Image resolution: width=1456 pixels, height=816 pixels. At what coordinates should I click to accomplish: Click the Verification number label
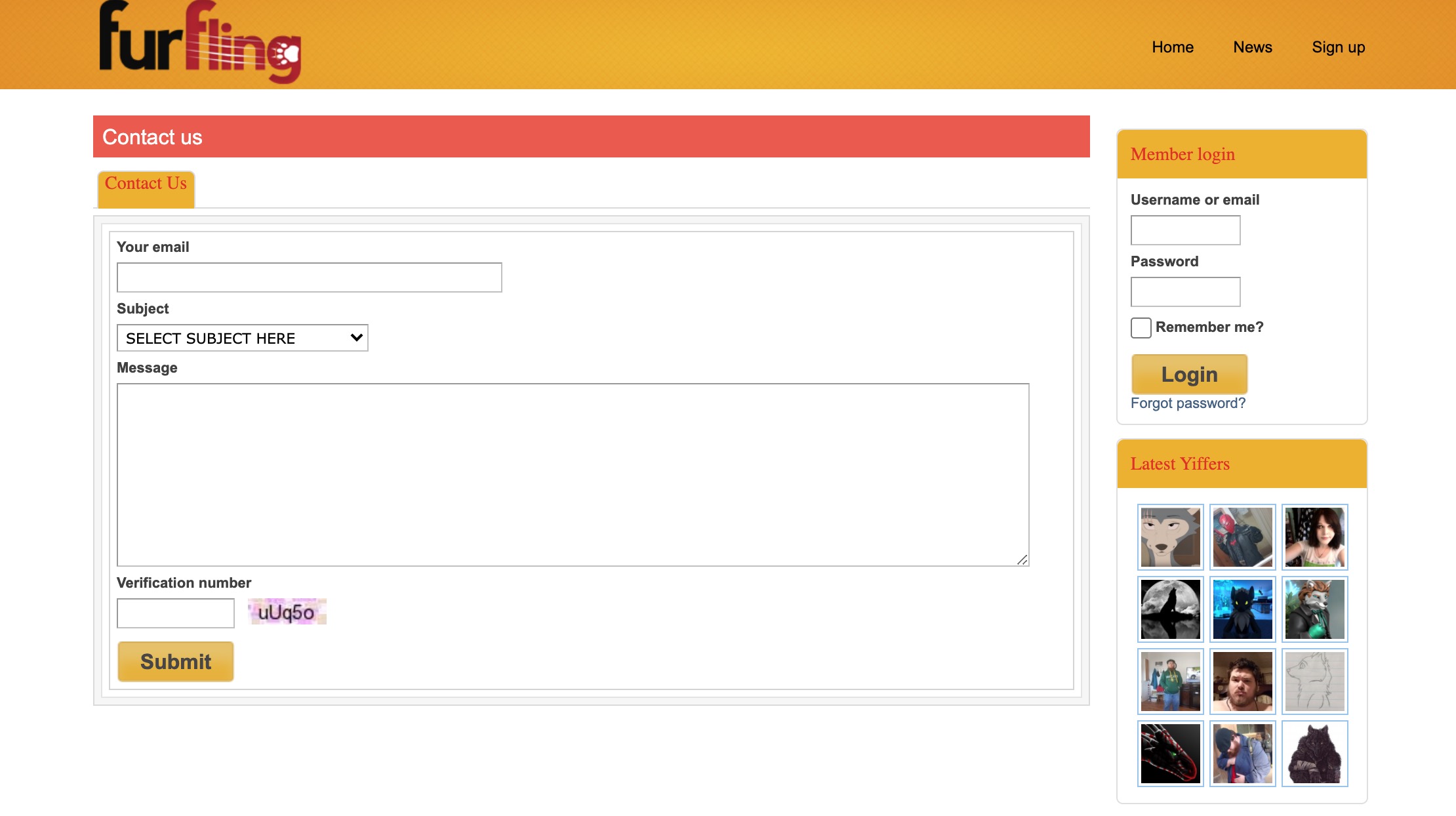184,582
